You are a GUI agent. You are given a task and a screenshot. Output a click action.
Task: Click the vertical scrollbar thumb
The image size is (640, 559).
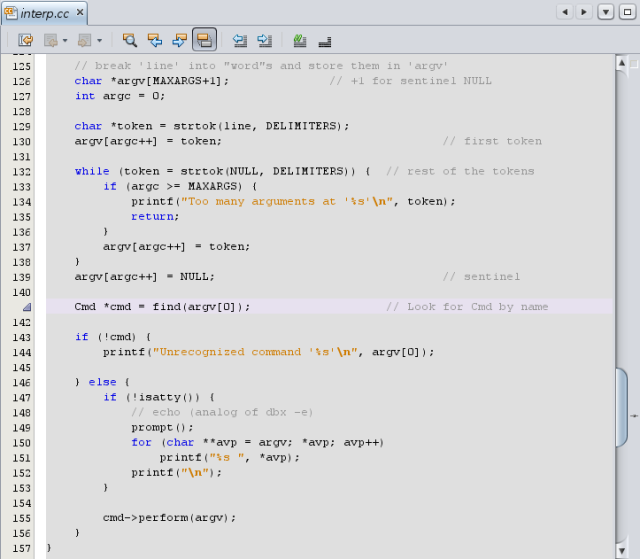622,407
